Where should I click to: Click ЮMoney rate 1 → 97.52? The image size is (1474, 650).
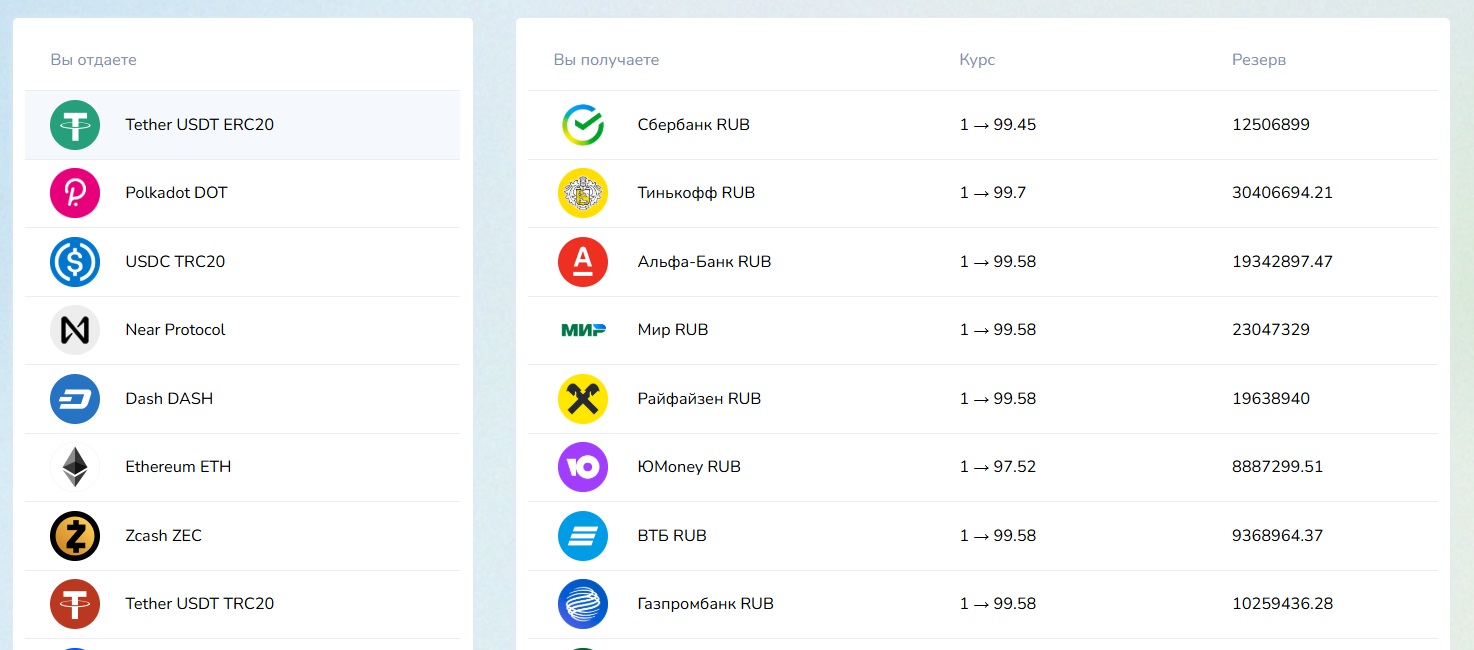[998, 467]
